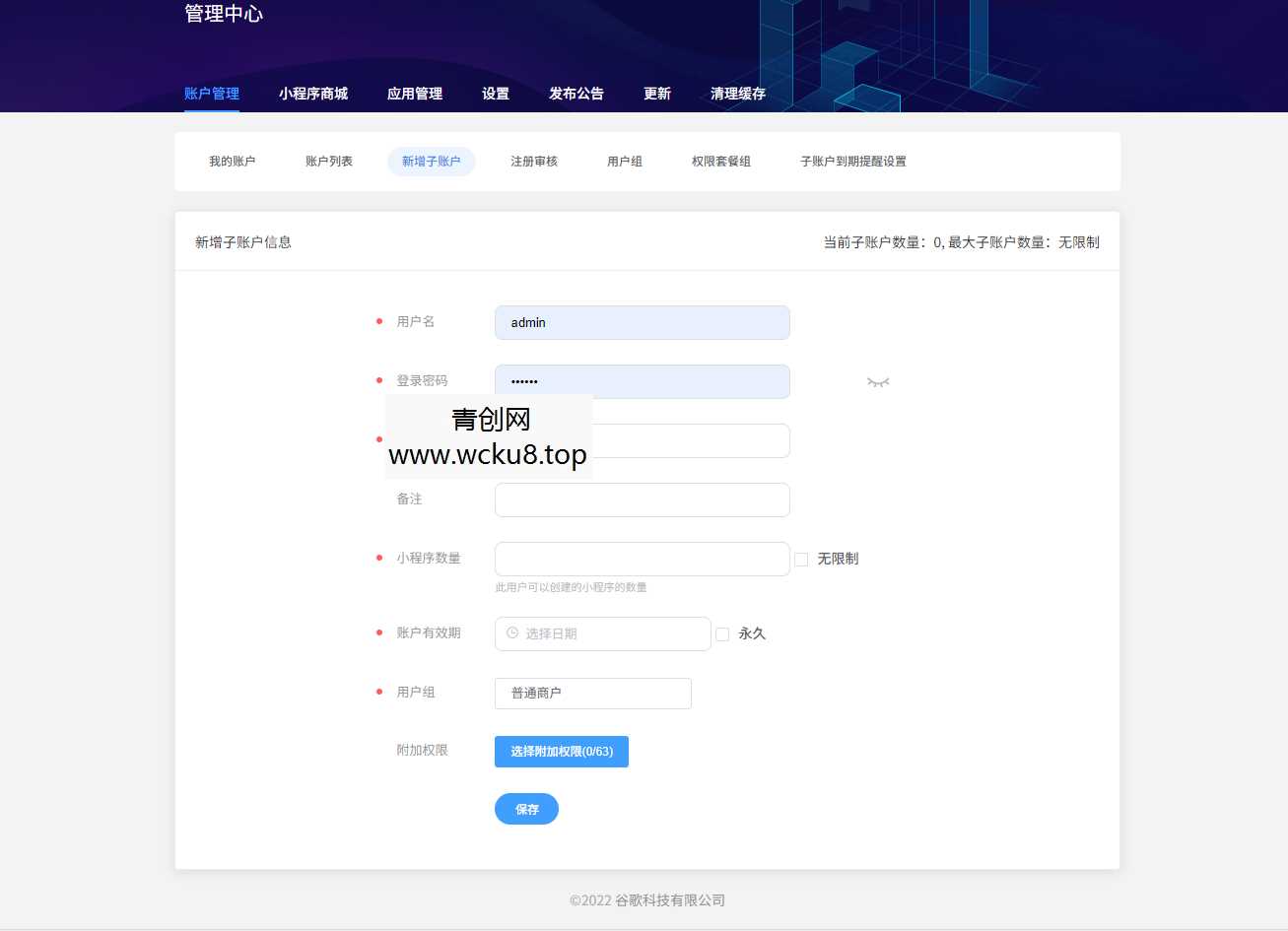Screen dimensions: 1288x931
Task: Click the clock icon in the date field
Action: click(x=510, y=633)
